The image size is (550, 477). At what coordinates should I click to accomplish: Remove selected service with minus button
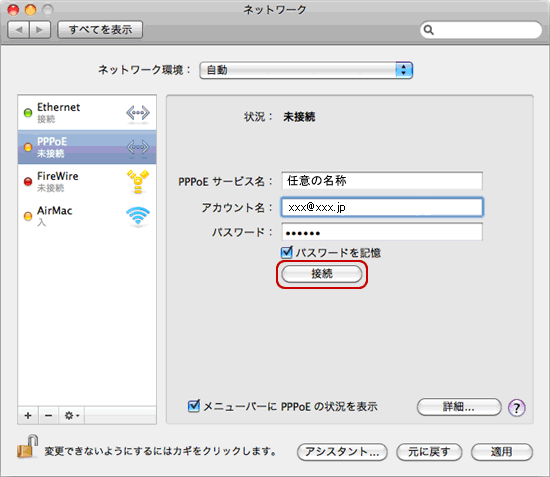point(49,416)
